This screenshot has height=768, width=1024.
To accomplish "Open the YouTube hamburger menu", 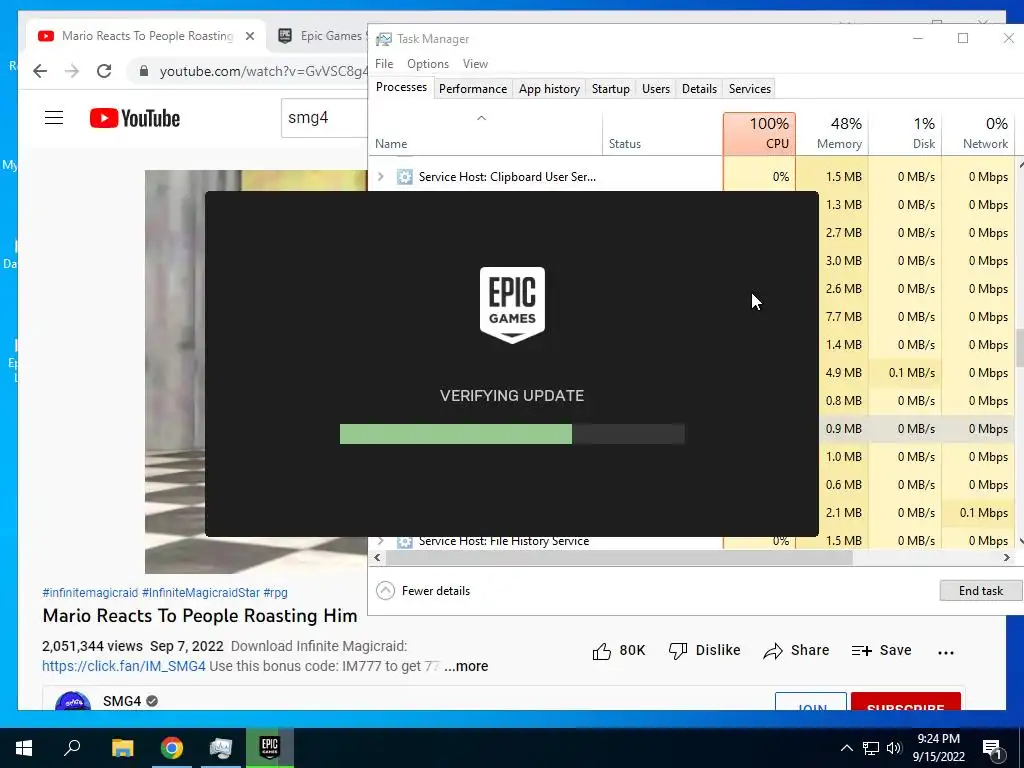I will point(54,118).
